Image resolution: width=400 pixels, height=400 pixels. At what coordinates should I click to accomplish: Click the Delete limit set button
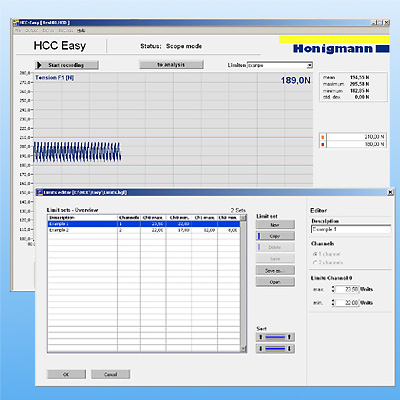(275, 247)
